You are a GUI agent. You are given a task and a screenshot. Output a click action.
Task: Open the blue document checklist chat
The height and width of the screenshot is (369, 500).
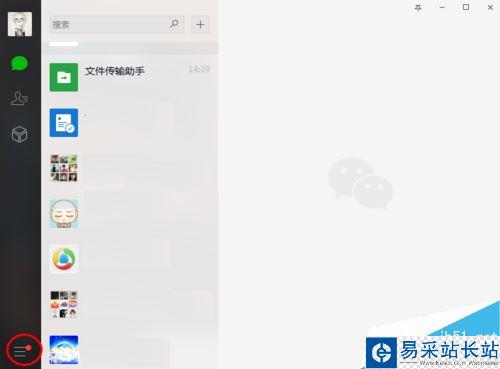[x=130, y=123]
